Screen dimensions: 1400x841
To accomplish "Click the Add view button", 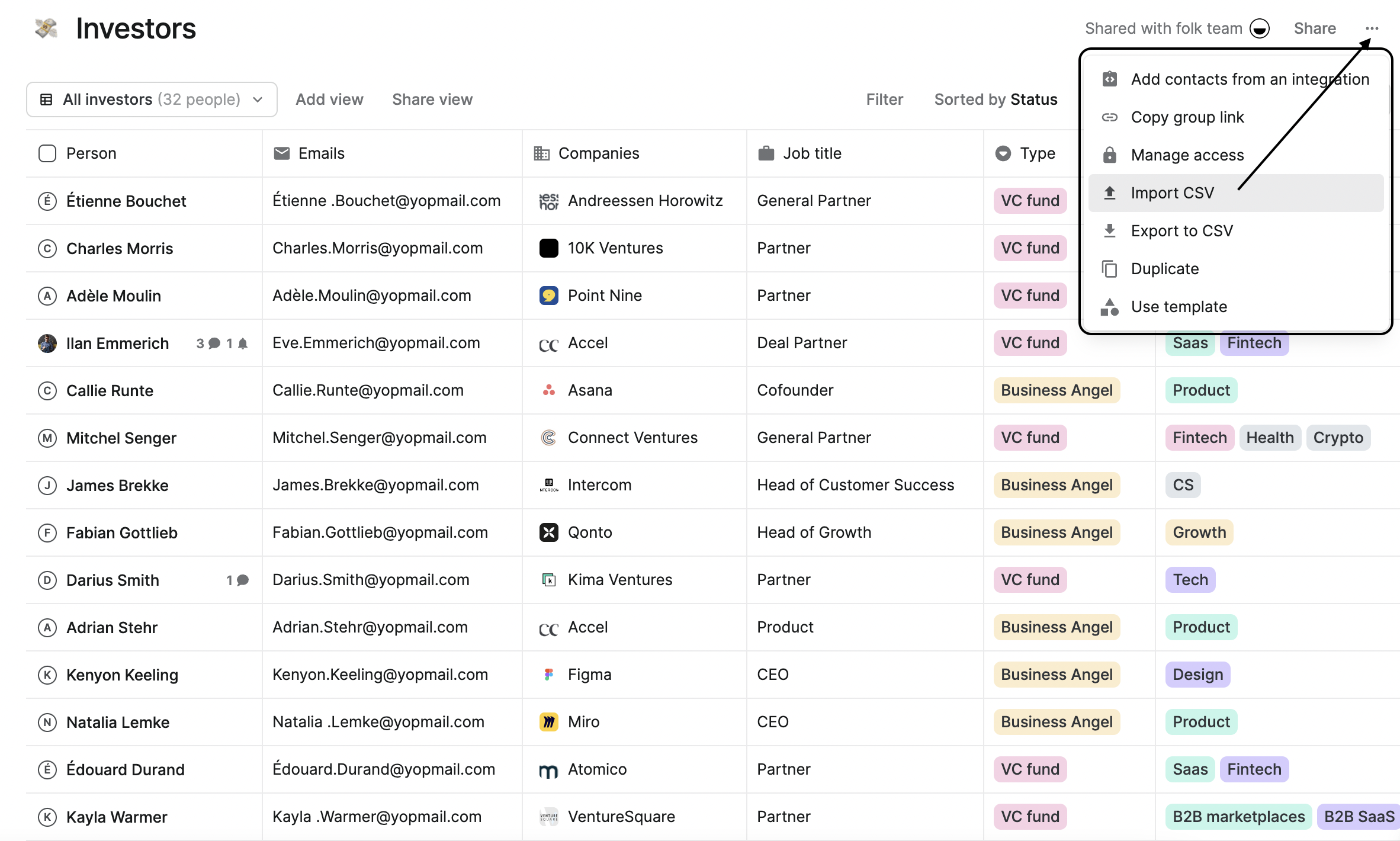I will coord(329,99).
